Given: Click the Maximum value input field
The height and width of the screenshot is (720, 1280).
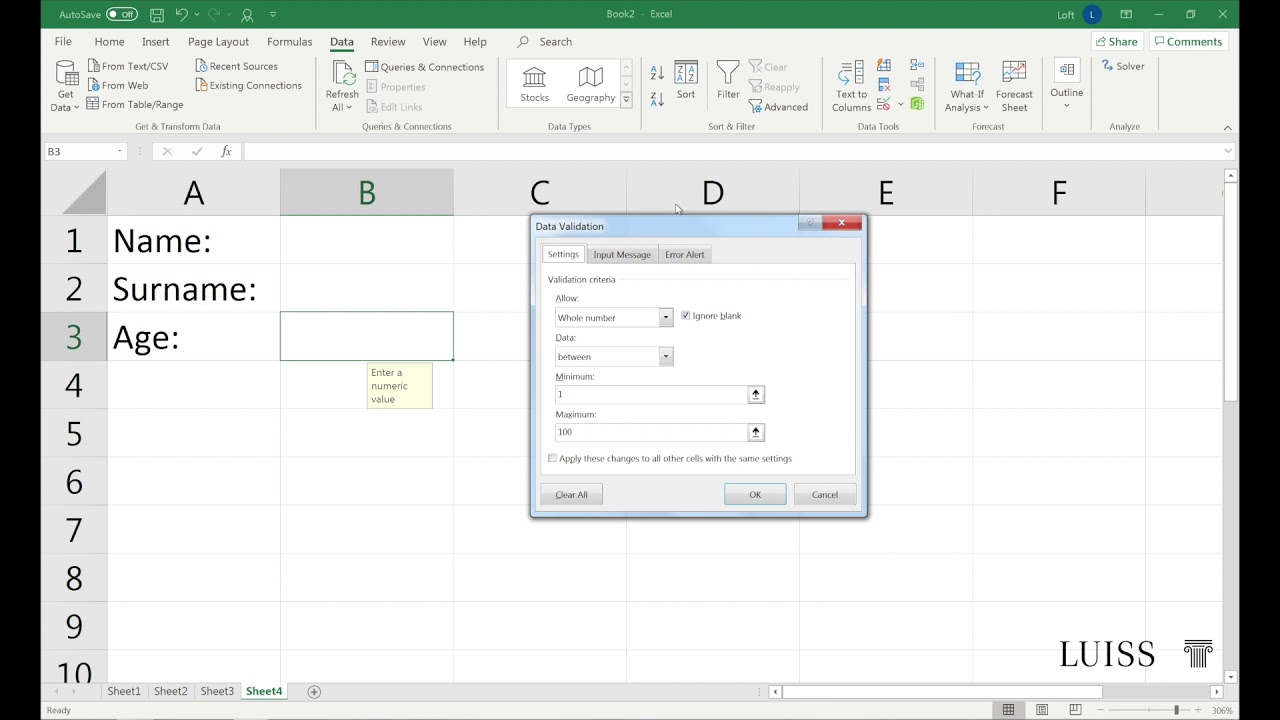Looking at the screenshot, I should [x=651, y=432].
